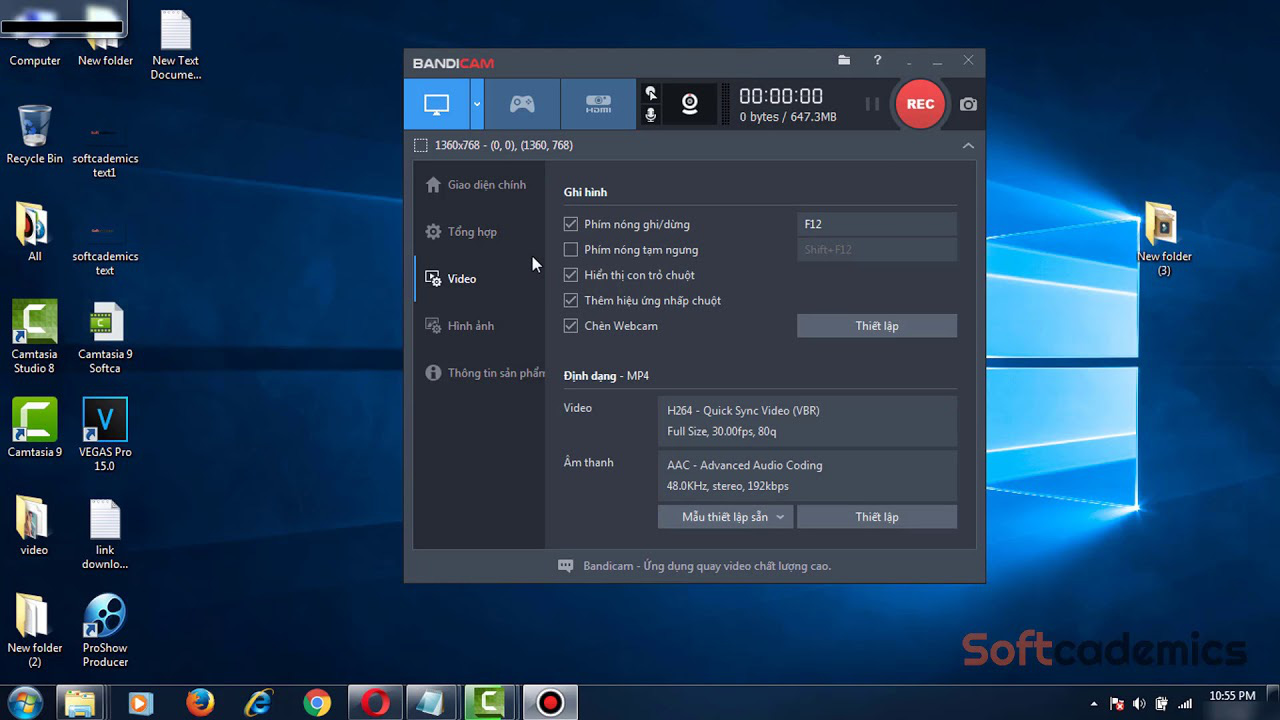
Task: Select Recycle Bin desktop icon
Action: point(34,136)
